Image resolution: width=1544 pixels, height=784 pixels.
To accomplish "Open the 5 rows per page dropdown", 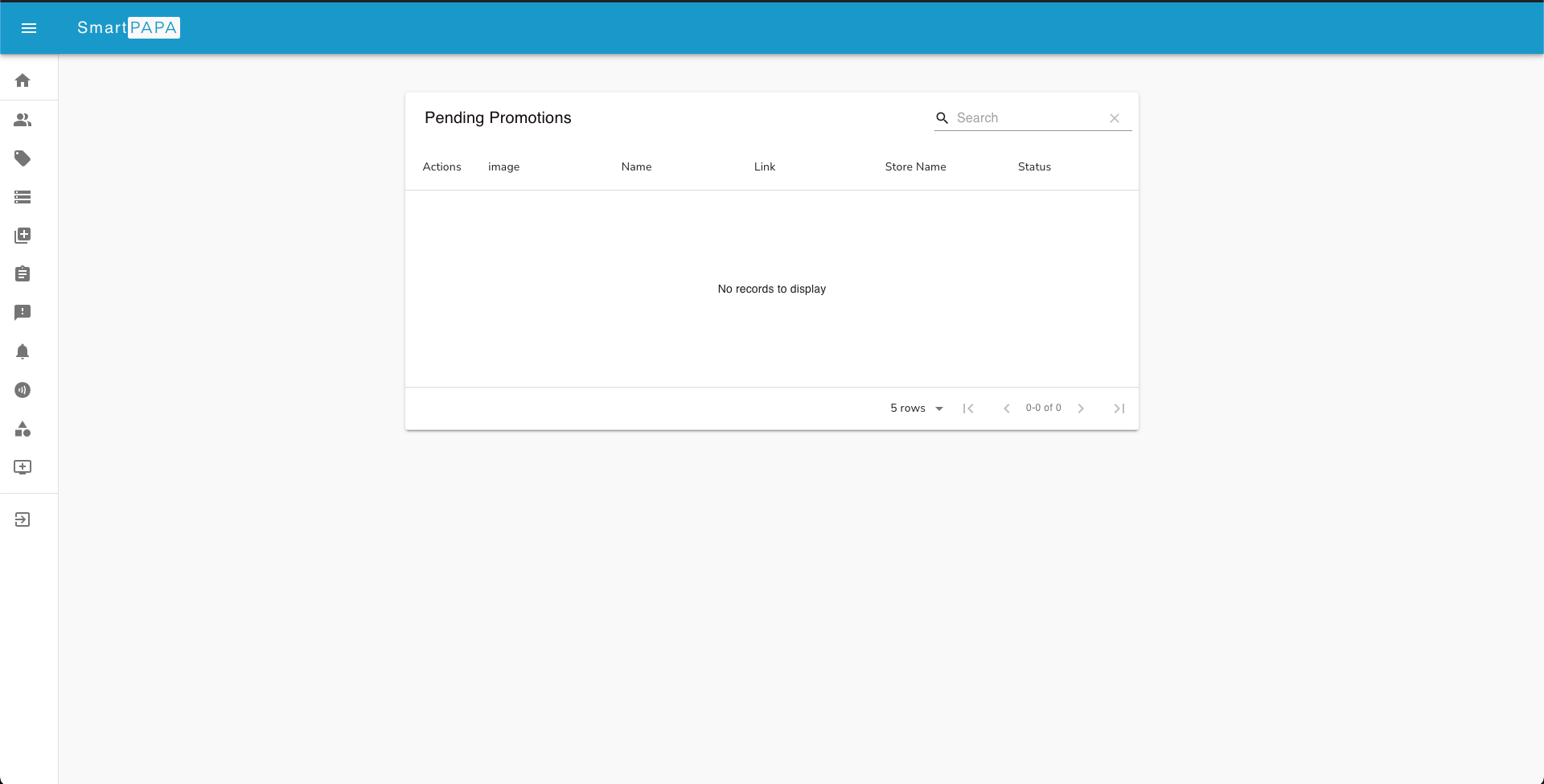I will pyautogui.click(x=917, y=408).
